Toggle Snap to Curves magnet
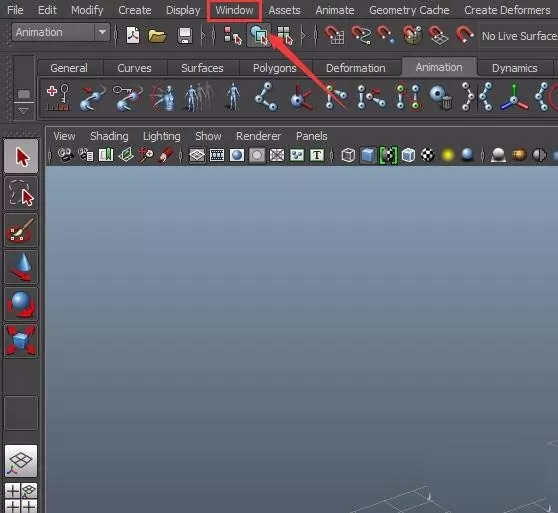Screen dimensions: 558x513 point(361,35)
